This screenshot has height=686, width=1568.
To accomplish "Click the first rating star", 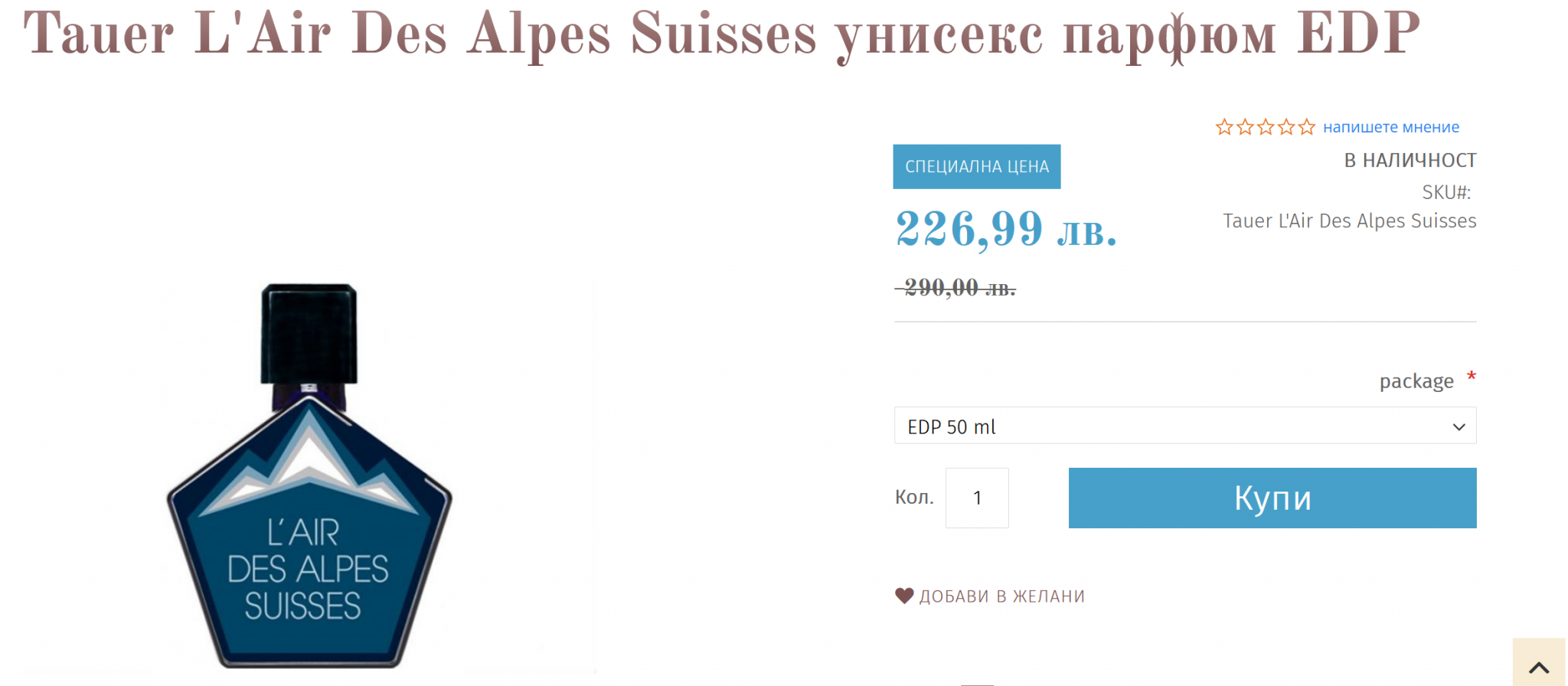I will 1224,127.
